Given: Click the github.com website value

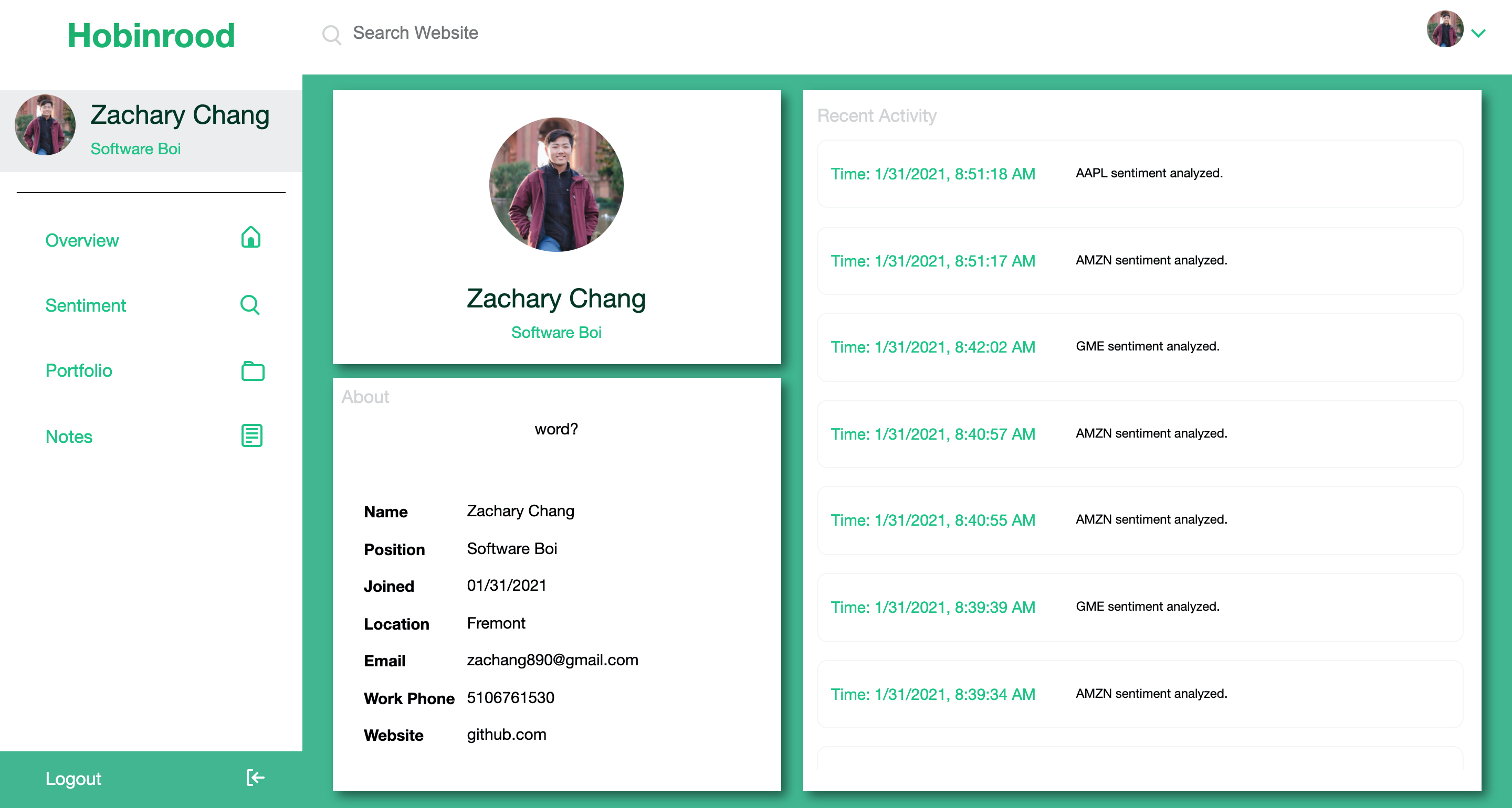Looking at the screenshot, I should pyautogui.click(x=507, y=735).
